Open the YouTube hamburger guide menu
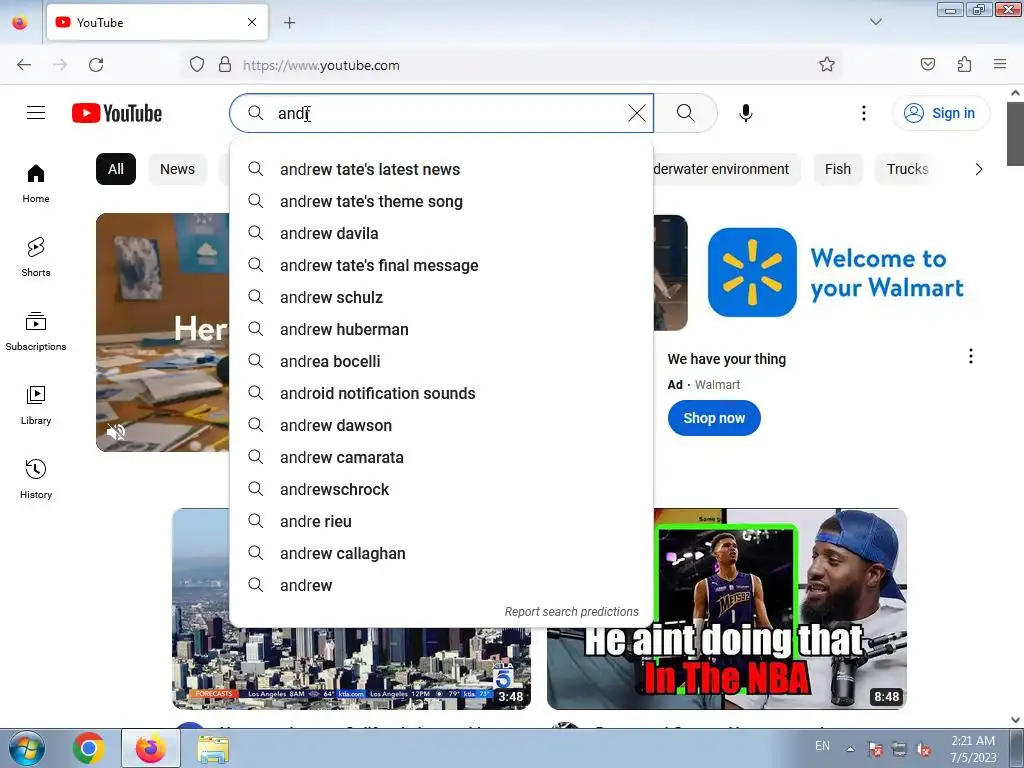Viewport: 1024px width, 768px height. pyautogui.click(x=36, y=113)
